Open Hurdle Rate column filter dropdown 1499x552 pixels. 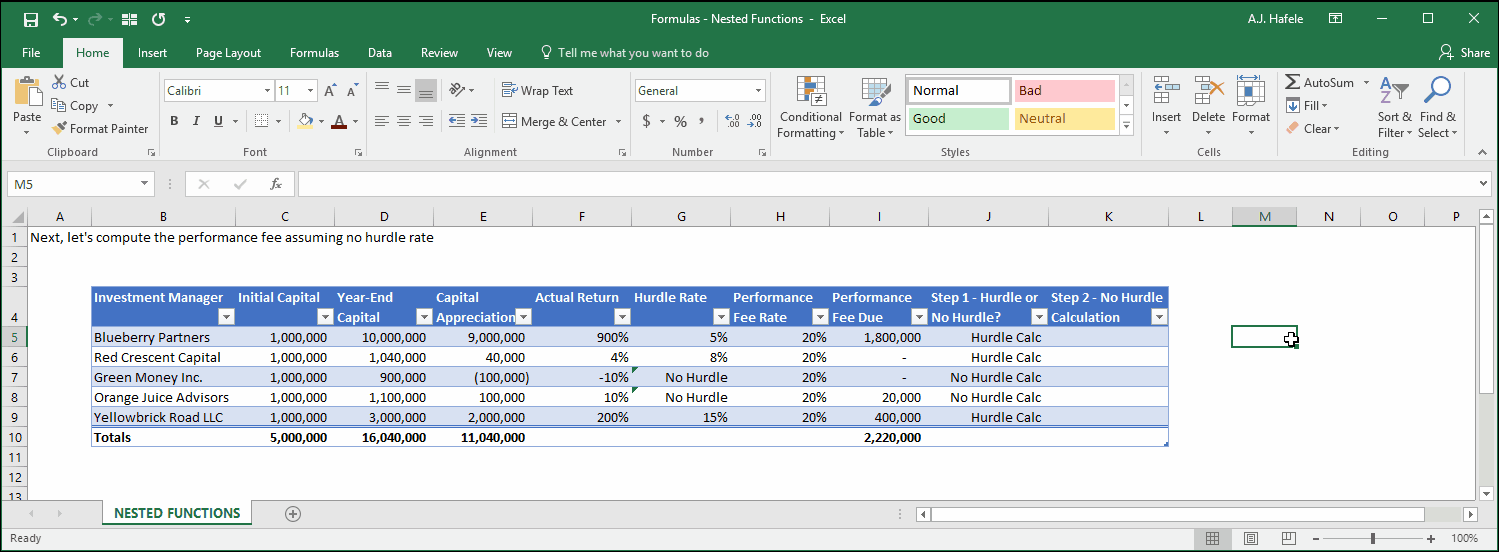721,317
